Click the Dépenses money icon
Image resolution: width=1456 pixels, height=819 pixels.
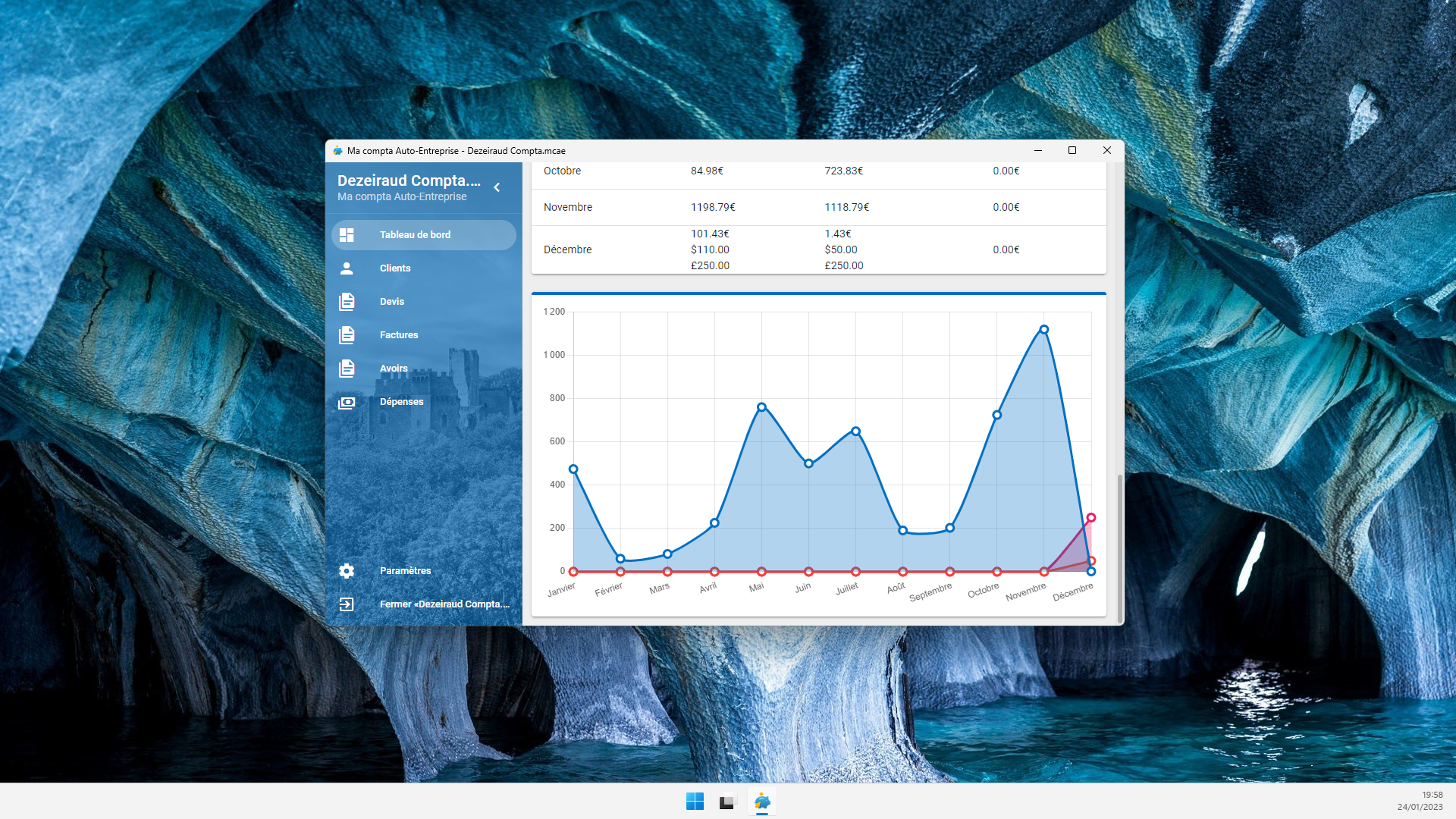tap(347, 402)
